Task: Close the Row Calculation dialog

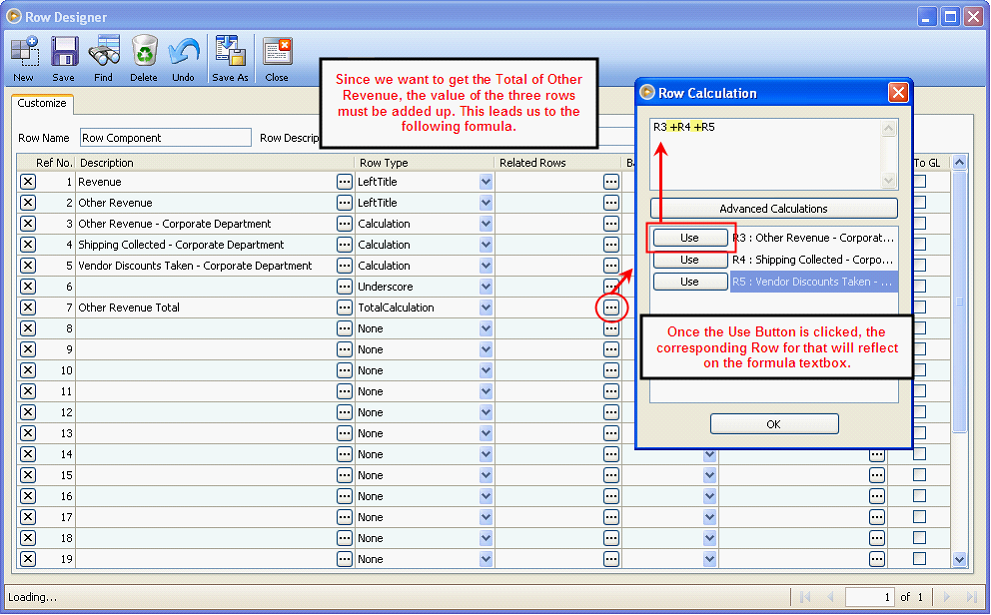Action: [x=898, y=93]
